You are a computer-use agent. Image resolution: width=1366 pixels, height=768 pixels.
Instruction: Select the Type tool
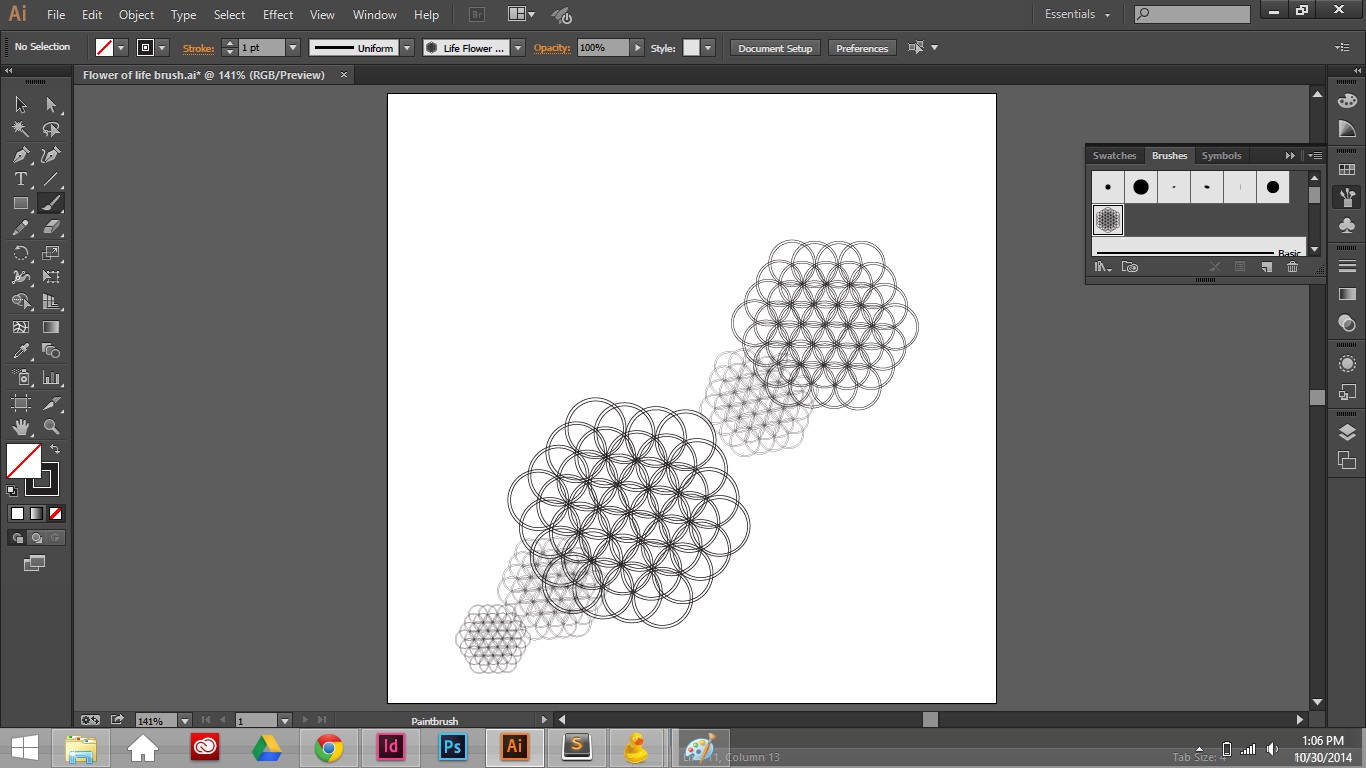pyautogui.click(x=18, y=179)
